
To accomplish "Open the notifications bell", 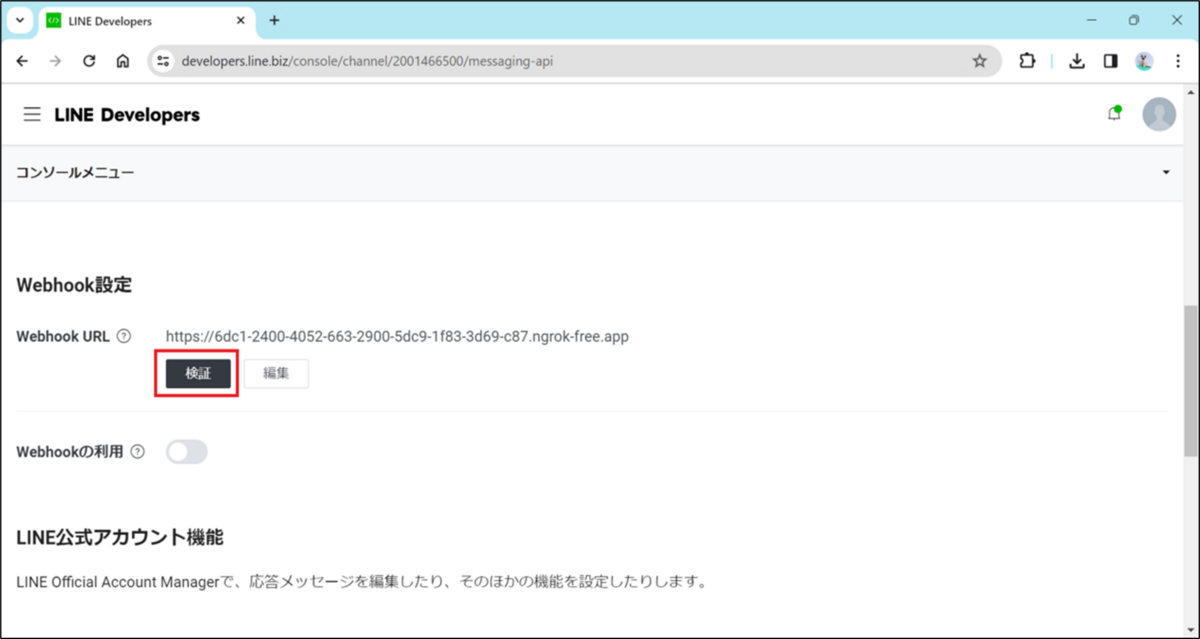I will point(1114,114).
